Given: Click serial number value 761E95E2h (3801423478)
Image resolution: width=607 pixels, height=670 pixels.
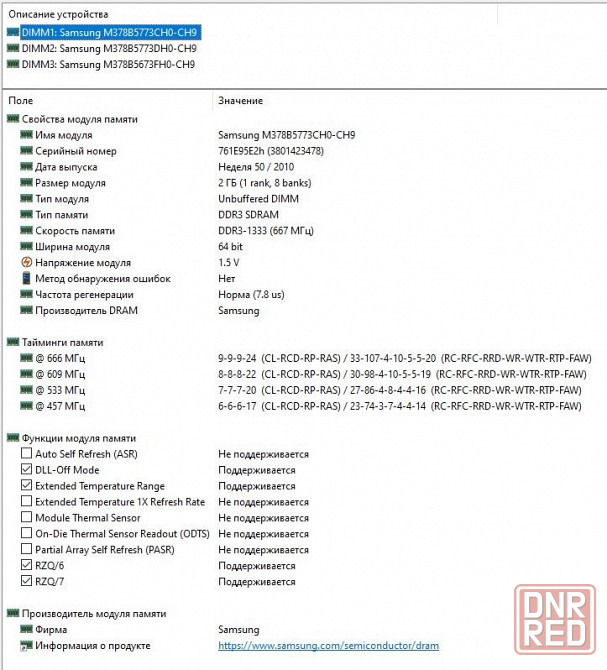Looking at the screenshot, I should 271,151.
